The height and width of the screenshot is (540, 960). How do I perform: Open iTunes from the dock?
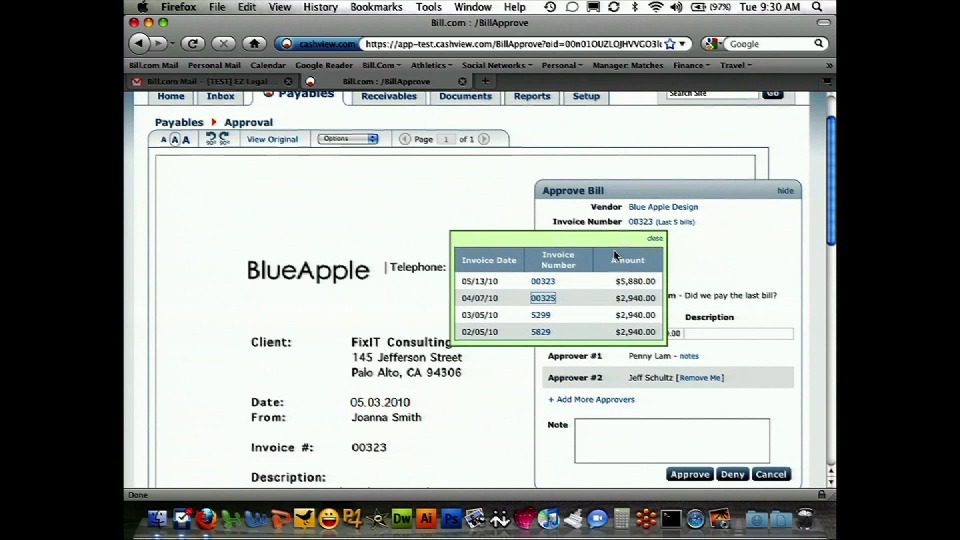[x=549, y=519]
